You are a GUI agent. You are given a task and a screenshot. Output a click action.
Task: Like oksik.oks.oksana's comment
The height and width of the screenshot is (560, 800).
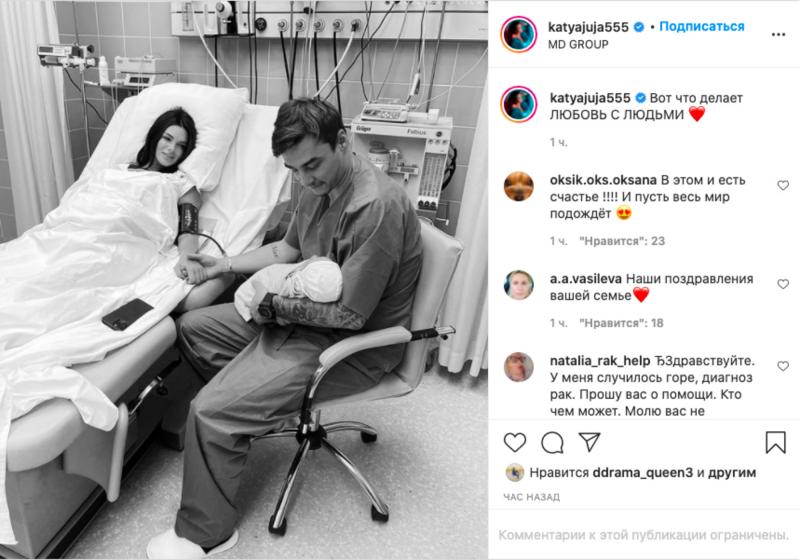(783, 186)
